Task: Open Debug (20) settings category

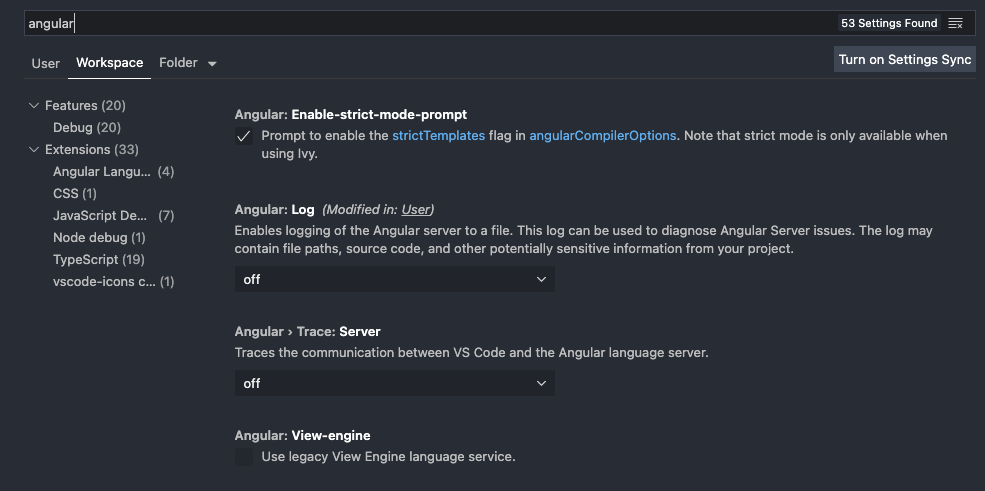Action: click(x=87, y=127)
